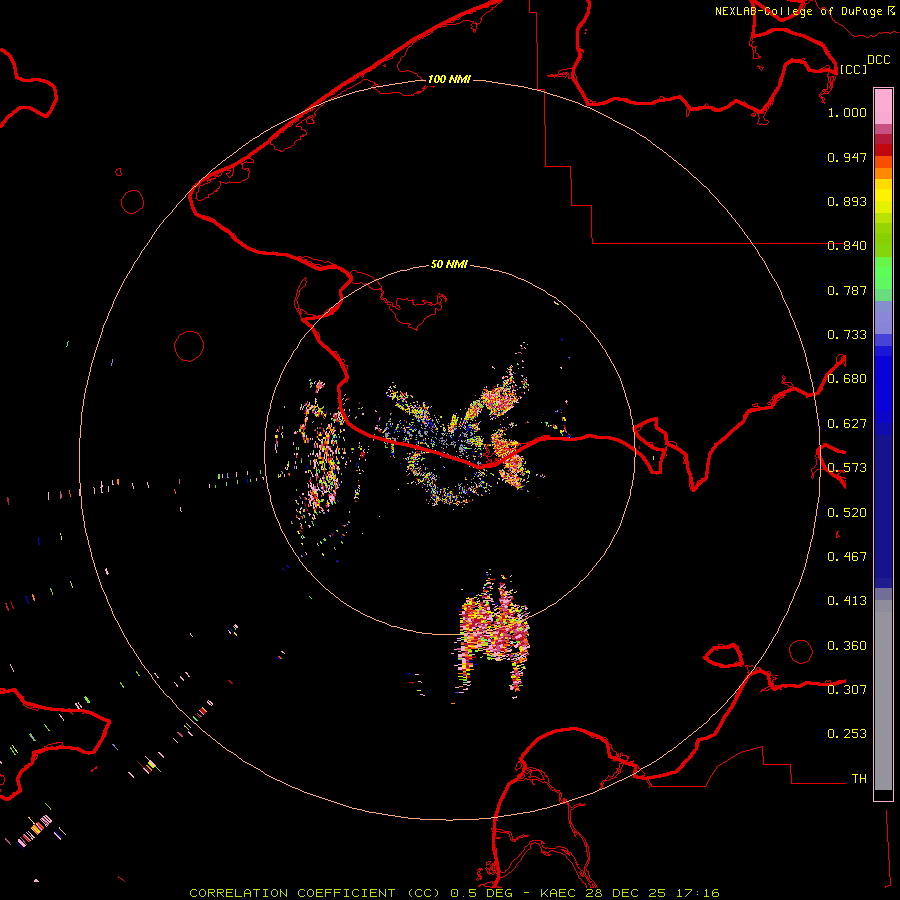Click the DCC label above the color scale
Screen dimensions: 900x900
coord(879,60)
